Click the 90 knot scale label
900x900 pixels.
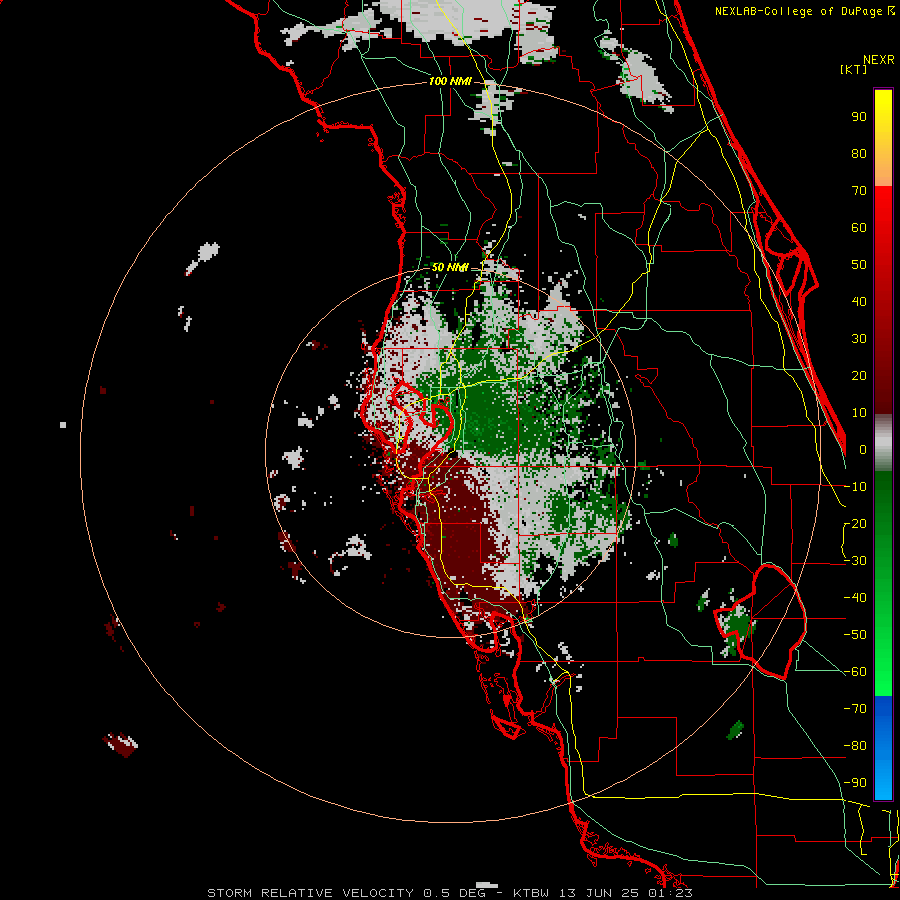coord(859,117)
